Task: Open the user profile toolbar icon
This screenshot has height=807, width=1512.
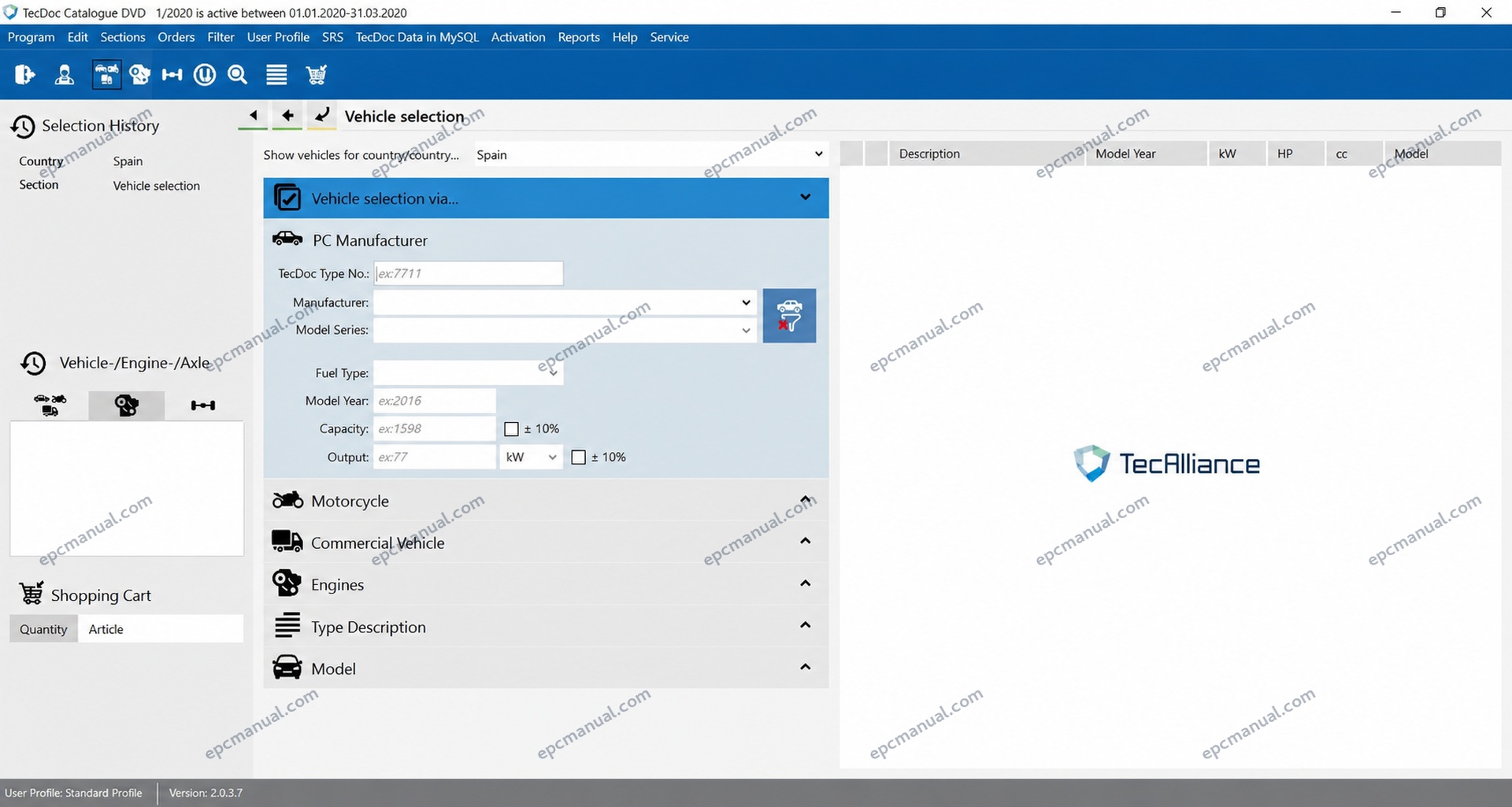Action: [65, 75]
